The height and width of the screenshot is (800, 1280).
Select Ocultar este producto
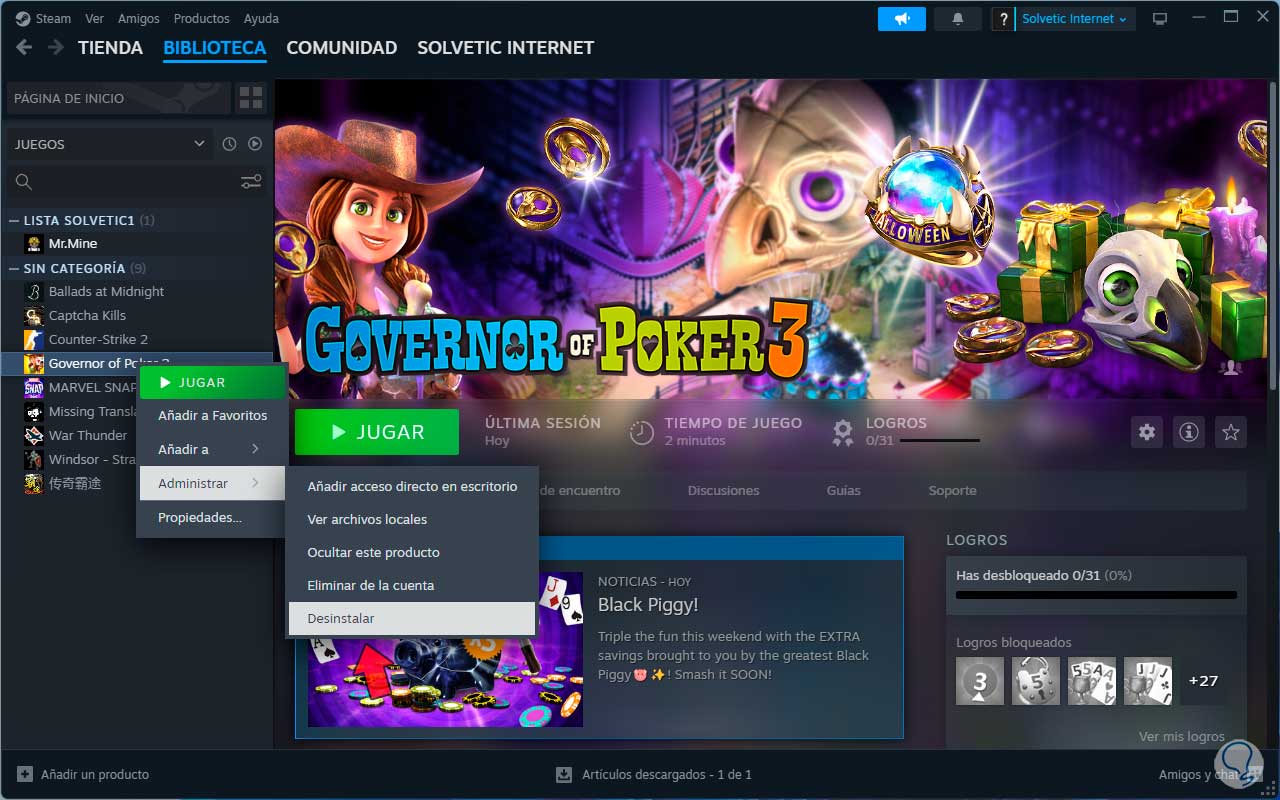(412, 552)
